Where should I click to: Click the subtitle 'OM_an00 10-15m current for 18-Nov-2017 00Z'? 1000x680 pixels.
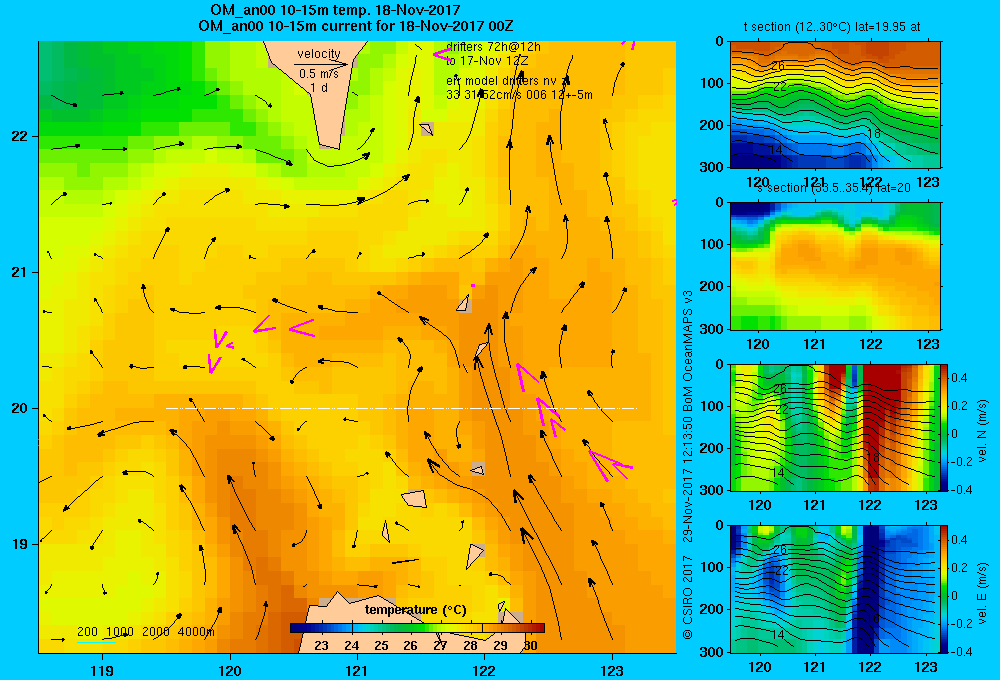point(356,26)
